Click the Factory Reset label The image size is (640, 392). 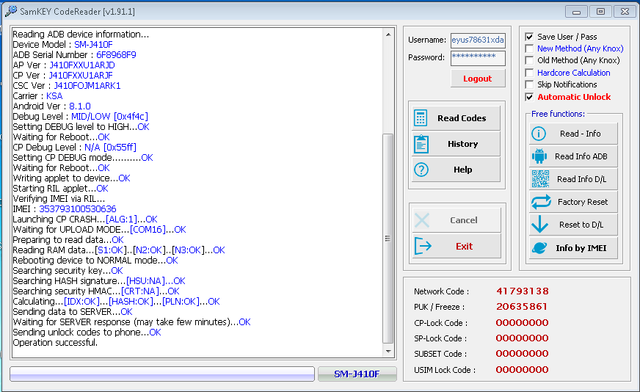(x=582, y=202)
